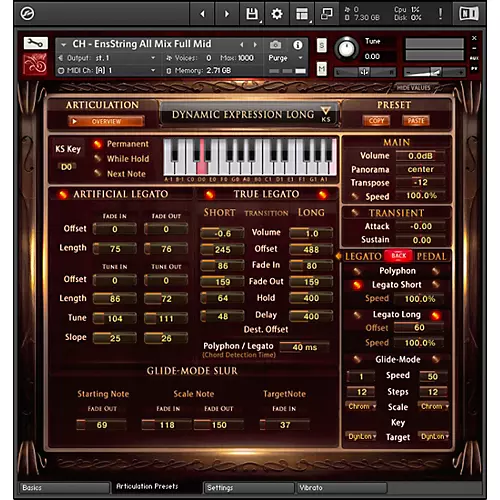
Task: Open the Output st.1 dropdown
Action: 107,58
